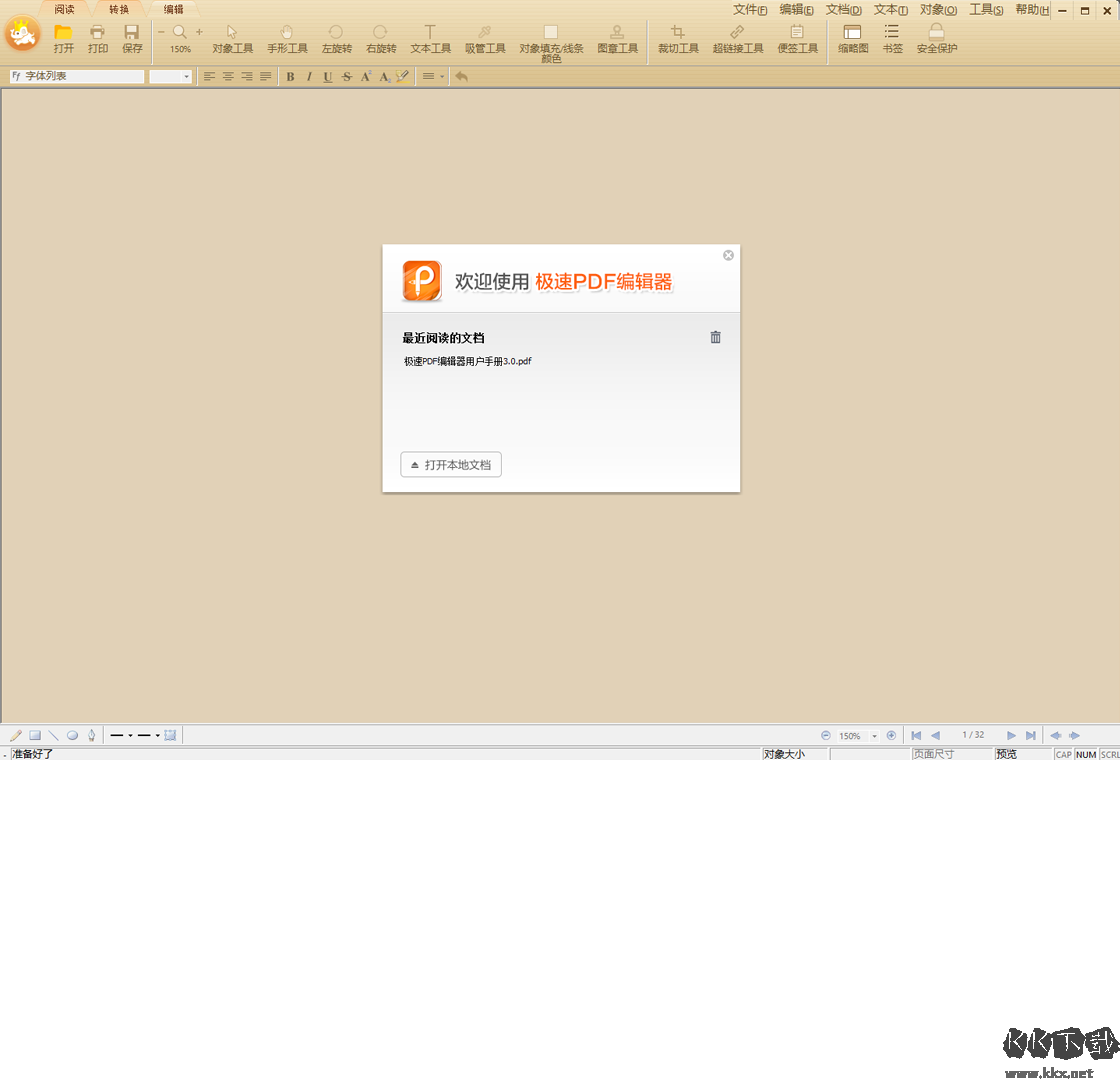Screen dimensions: 1120x1080
Task: Open the 150% zoom dropdown in status bar
Action: point(874,736)
